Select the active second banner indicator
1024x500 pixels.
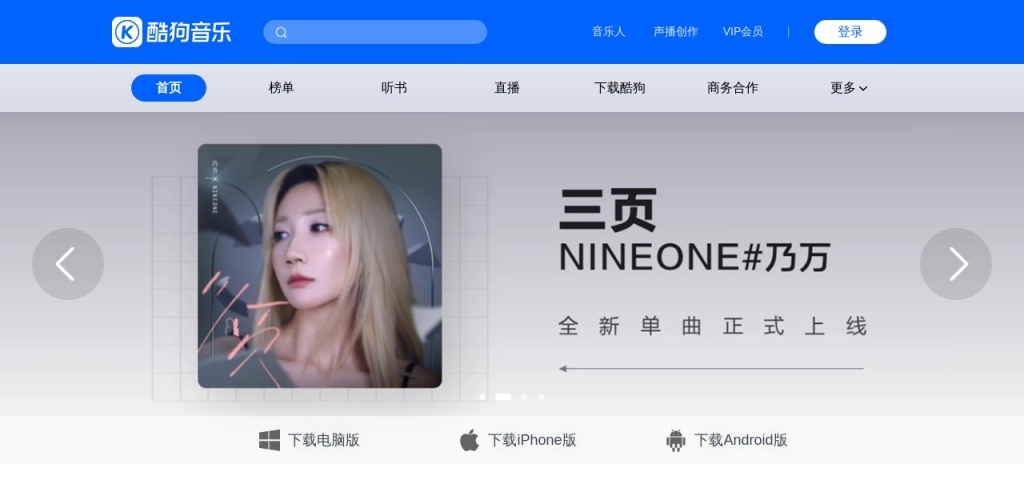(503, 396)
